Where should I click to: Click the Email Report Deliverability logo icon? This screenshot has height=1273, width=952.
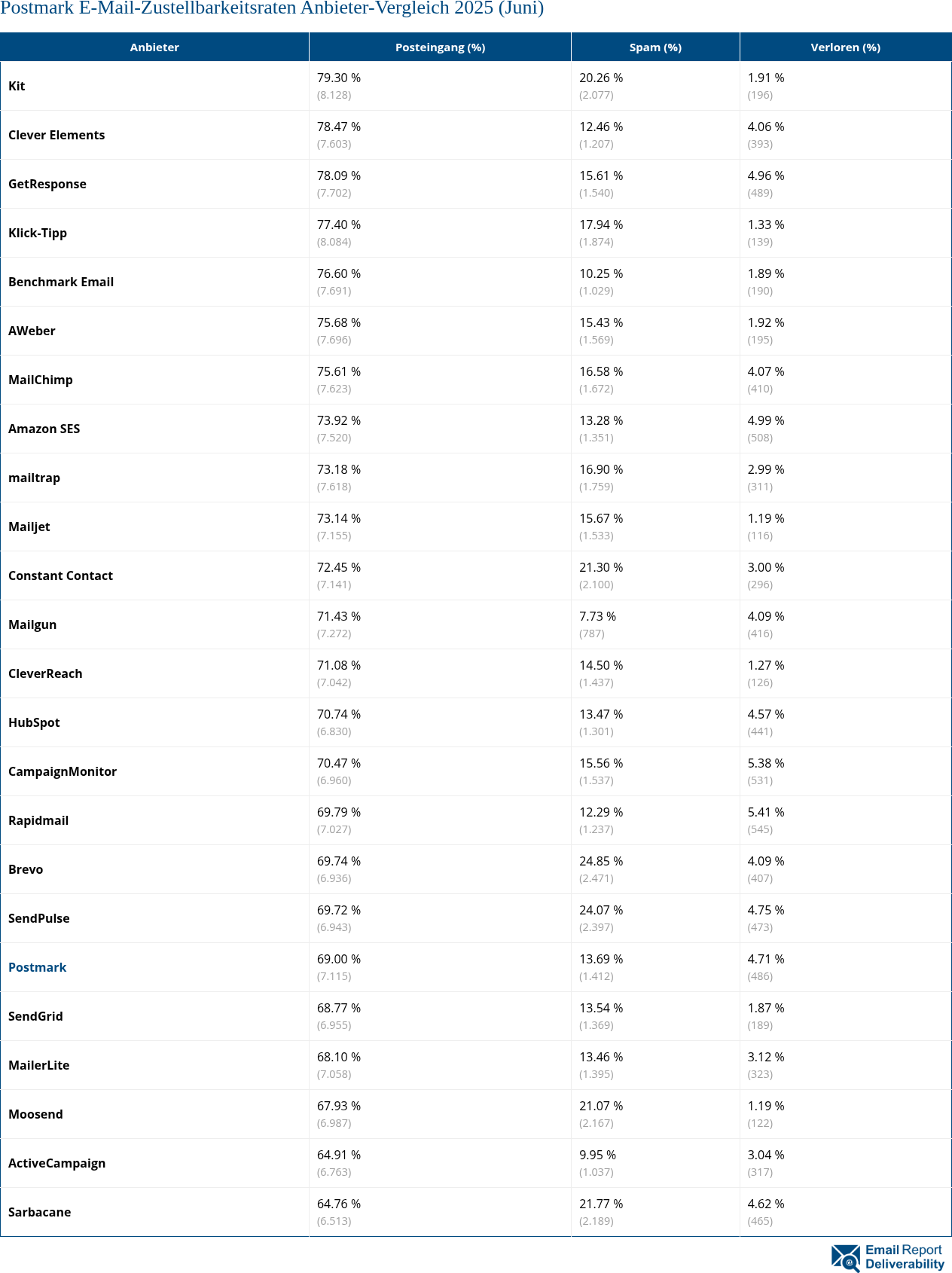pyautogui.click(x=846, y=1257)
